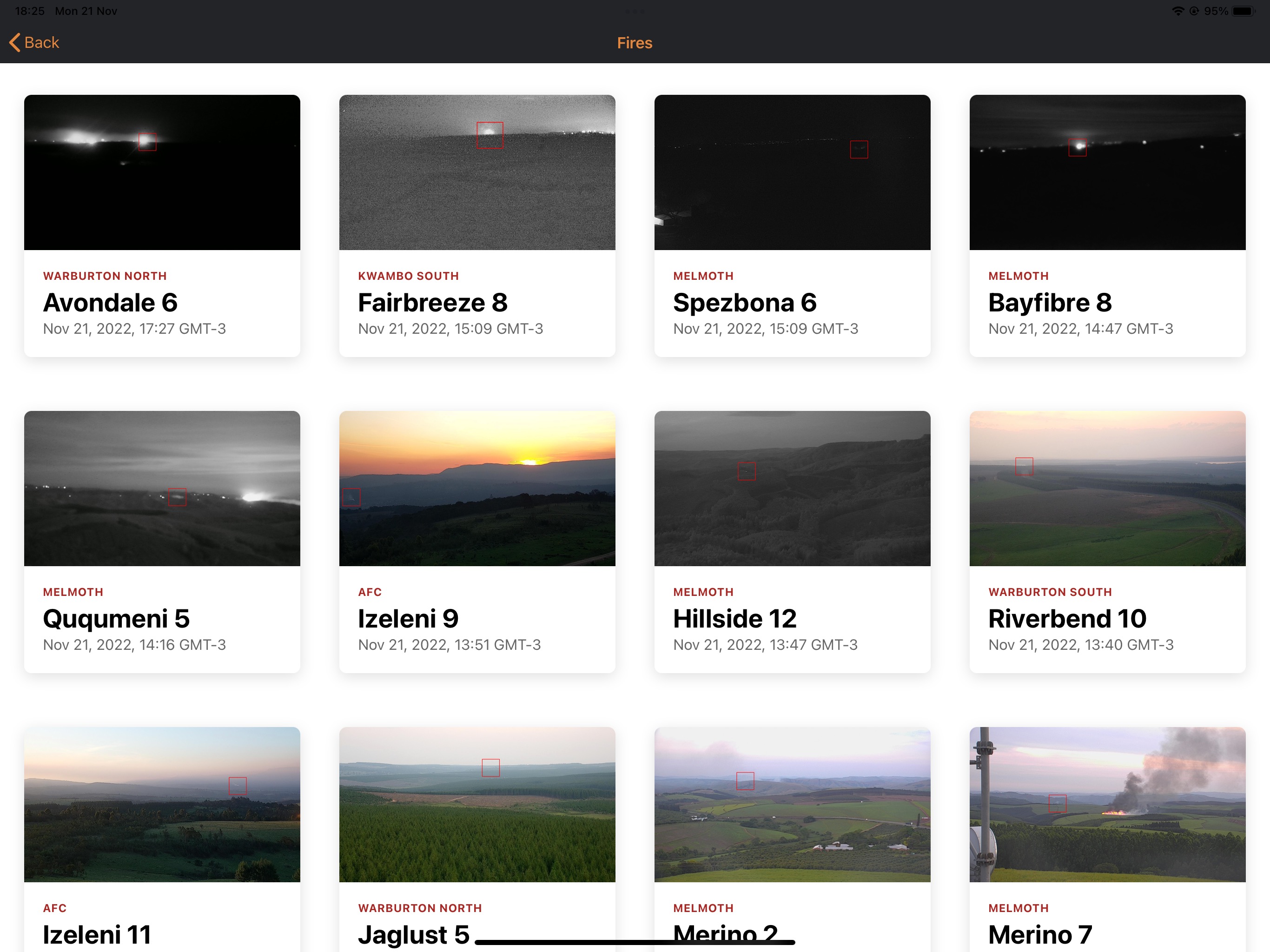
Task: Select the Jaglust 5 forest thumbnail
Action: [476, 804]
